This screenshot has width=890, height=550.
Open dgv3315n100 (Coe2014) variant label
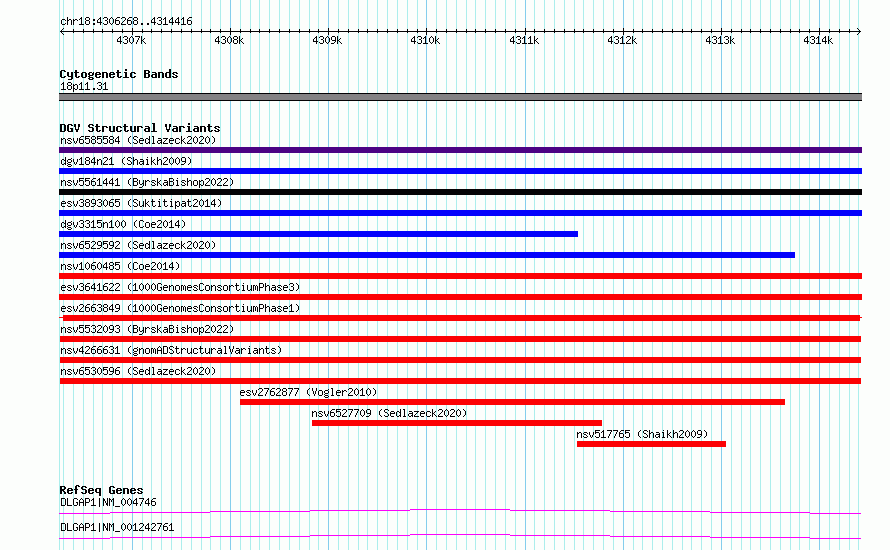click(123, 224)
